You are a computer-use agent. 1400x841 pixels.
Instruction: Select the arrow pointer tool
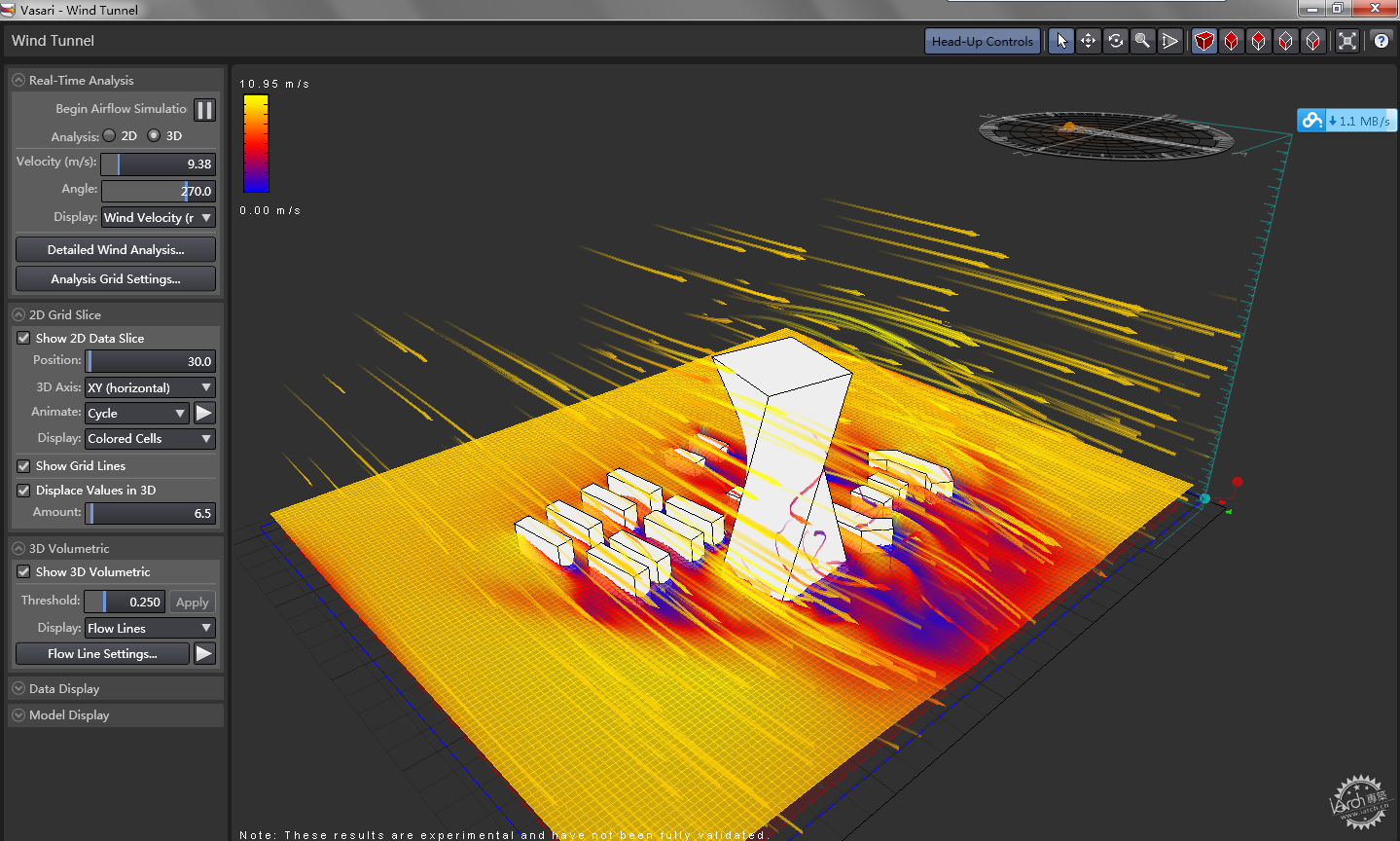[1061, 41]
